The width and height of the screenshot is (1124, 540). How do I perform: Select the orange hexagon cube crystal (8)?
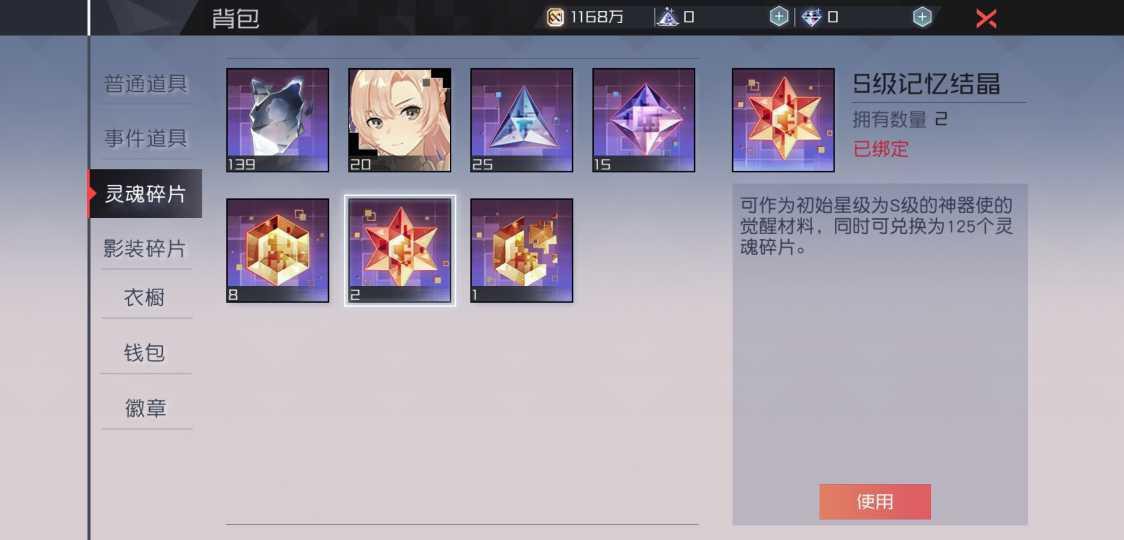click(x=277, y=250)
